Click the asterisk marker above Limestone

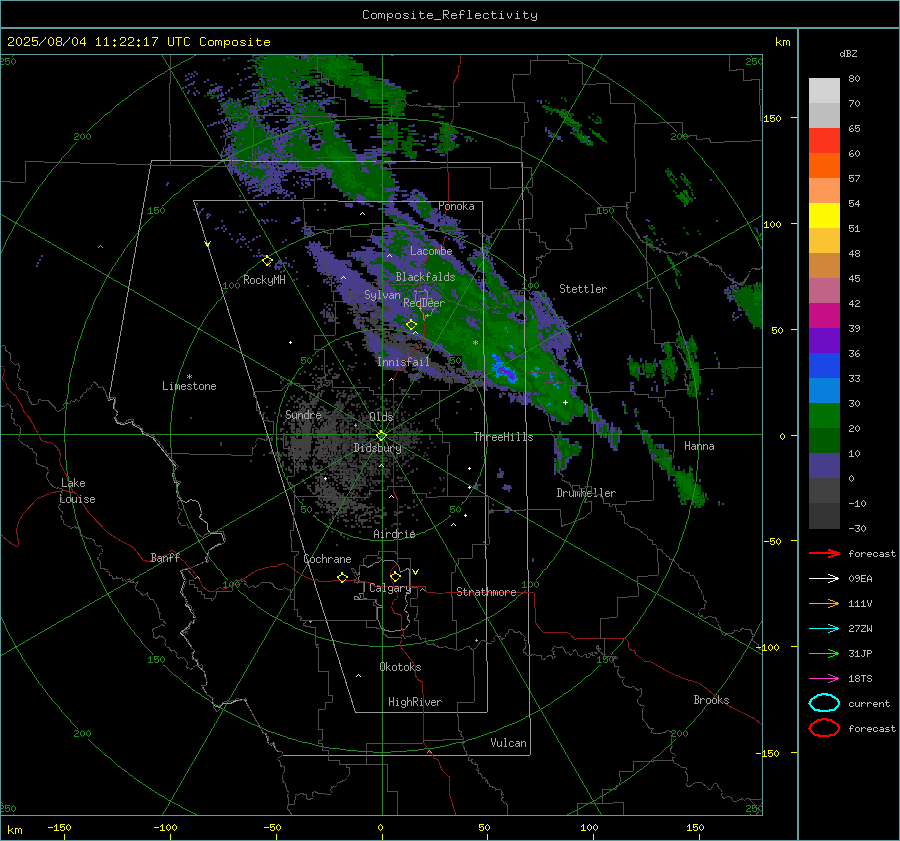pyautogui.click(x=189, y=377)
